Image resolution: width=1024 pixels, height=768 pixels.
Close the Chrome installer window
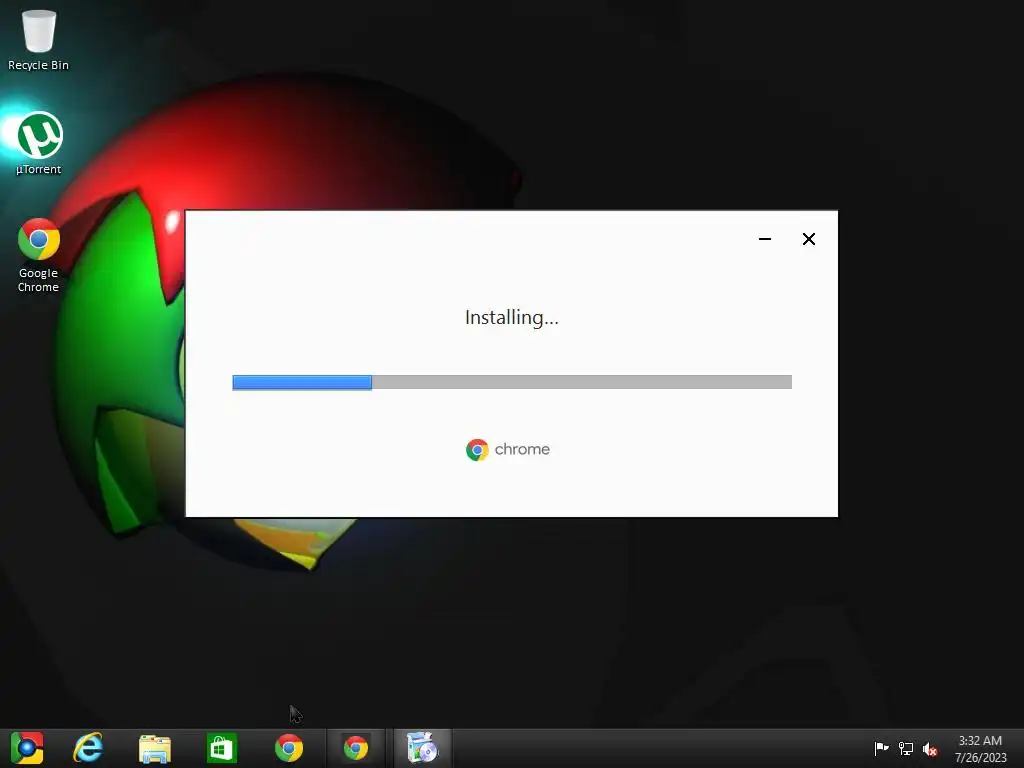pos(808,239)
